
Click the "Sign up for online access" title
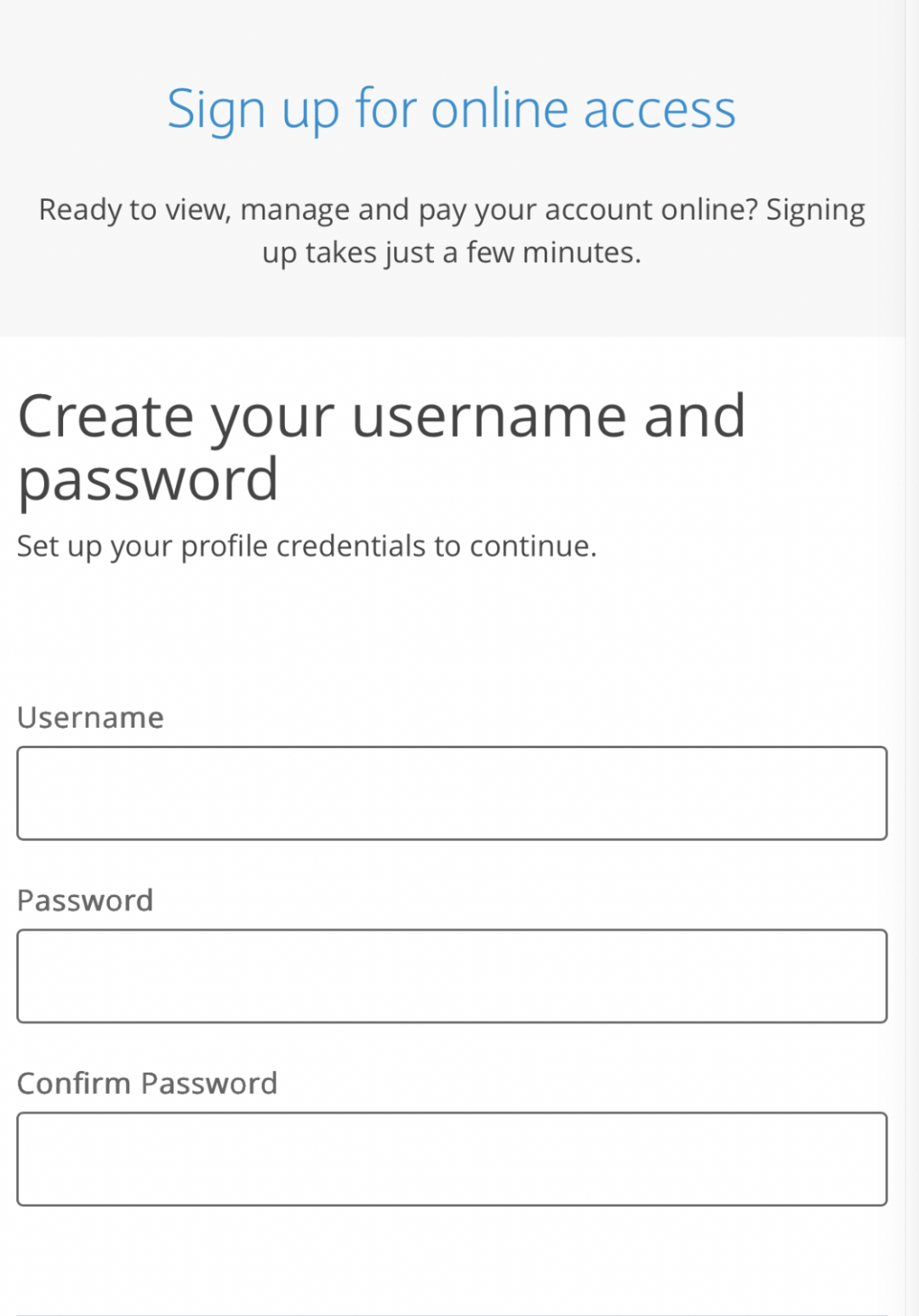[452, 111]
